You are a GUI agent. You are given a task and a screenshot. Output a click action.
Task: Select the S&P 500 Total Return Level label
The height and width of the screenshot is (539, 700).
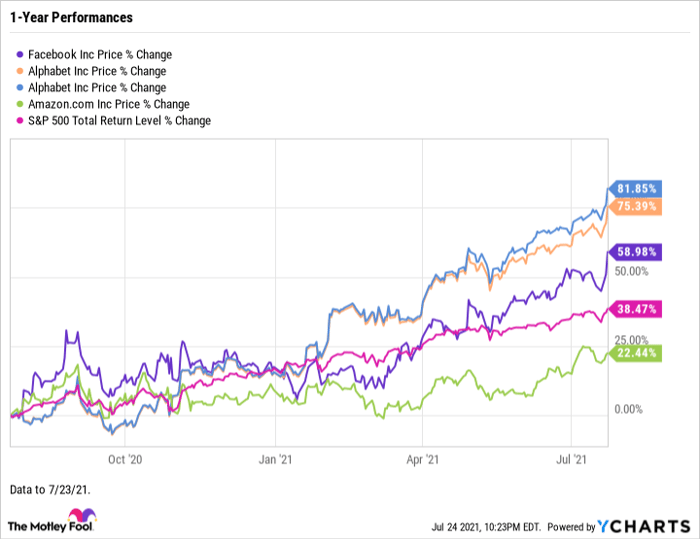click(x=120, y=120)
